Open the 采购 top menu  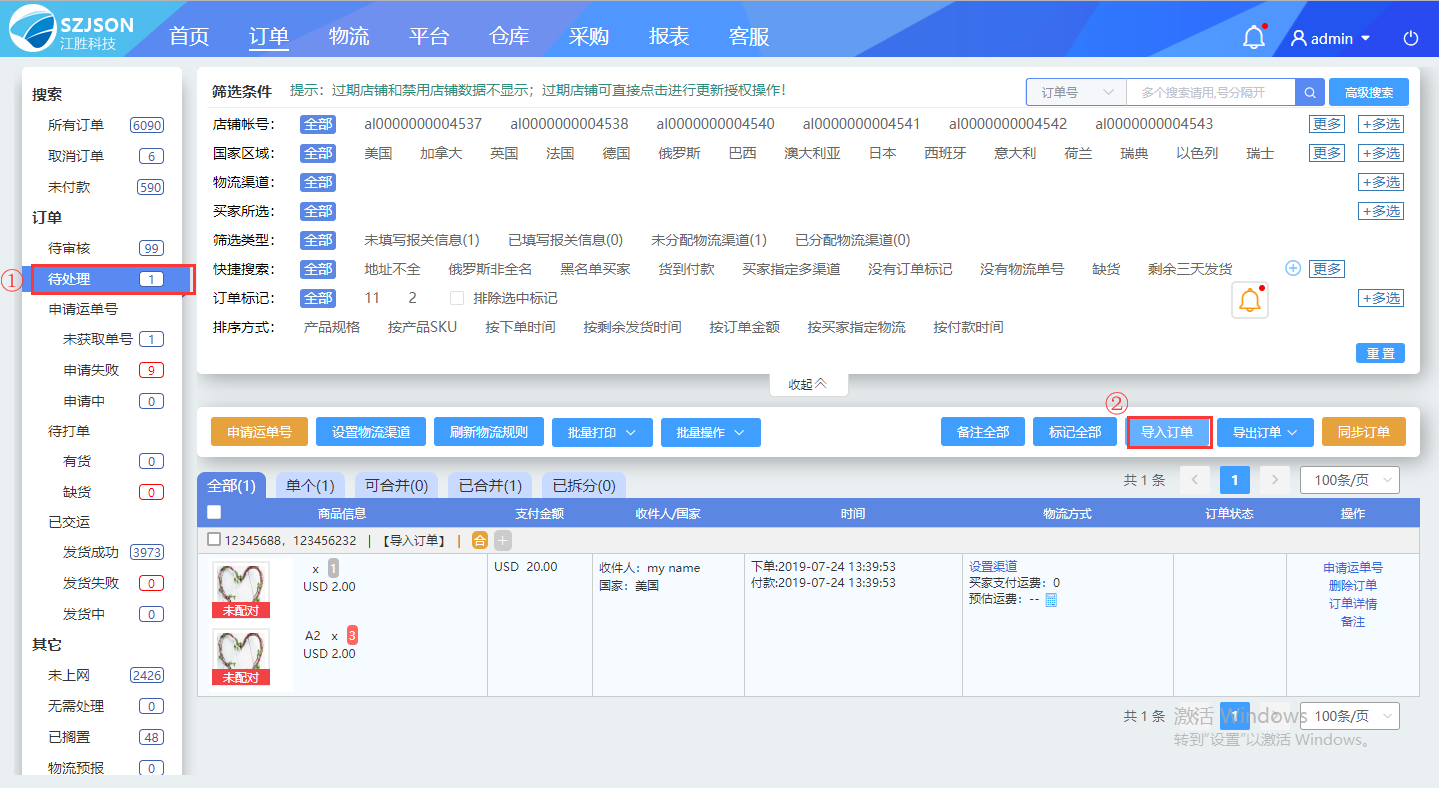tap(589, 36)
